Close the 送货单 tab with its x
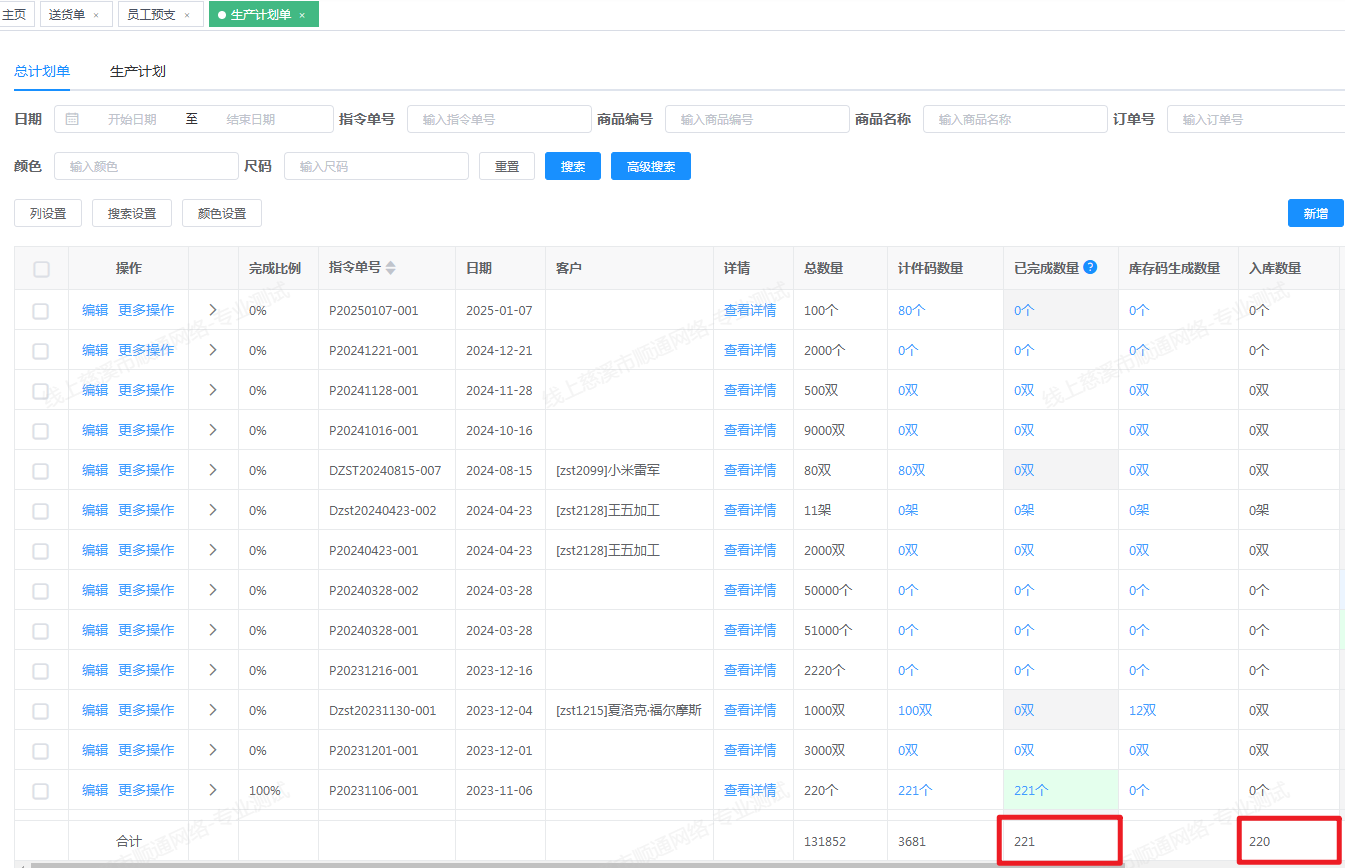Viewport: 1345px width, 868px height. pyautogui.click(x=96, y=15)
